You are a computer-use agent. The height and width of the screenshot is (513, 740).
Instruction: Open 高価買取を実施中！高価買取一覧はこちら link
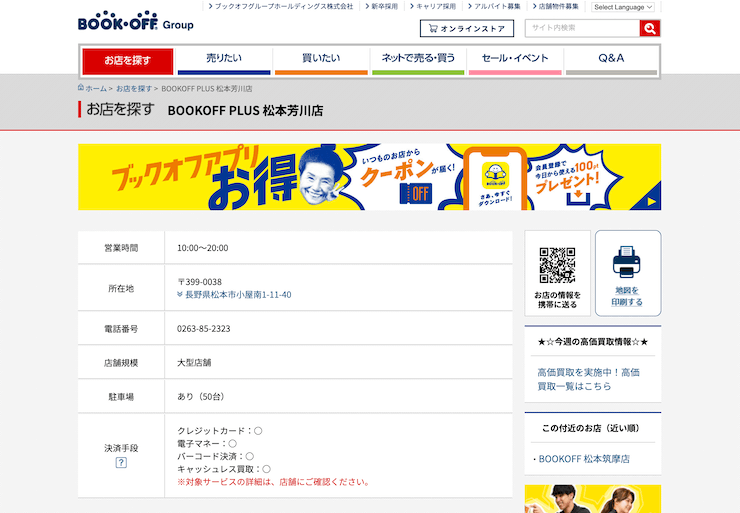click(588, 379)
